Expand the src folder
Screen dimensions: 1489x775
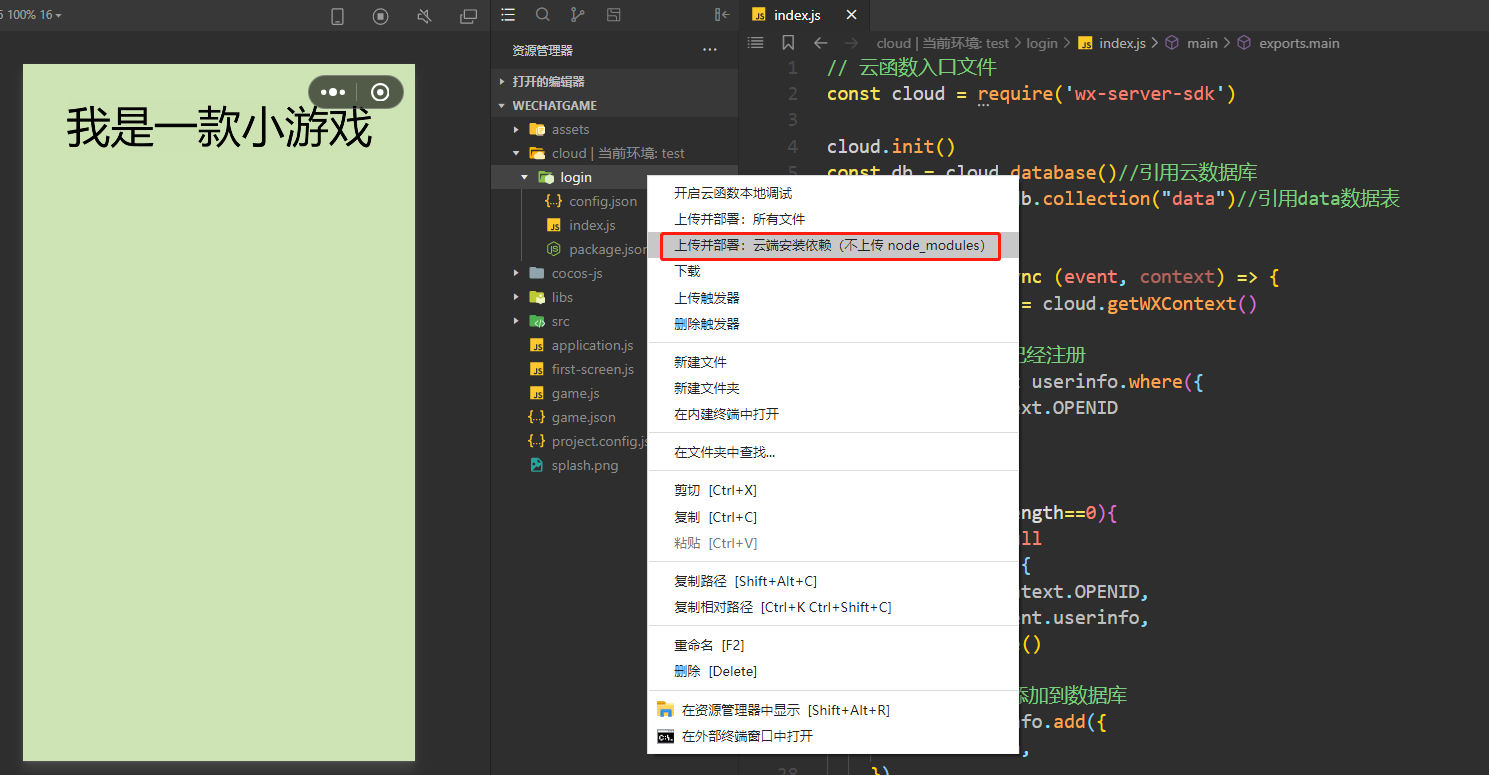tap(570, 322)
